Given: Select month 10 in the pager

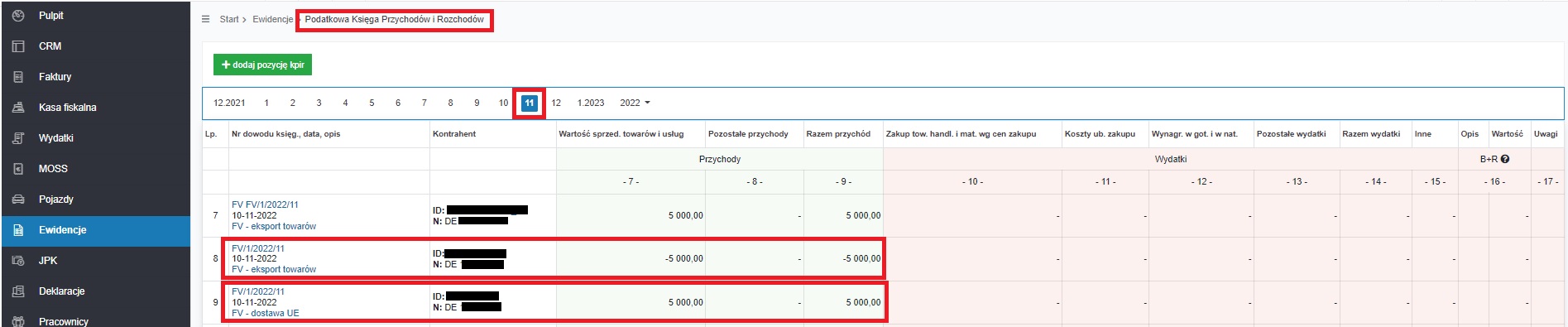Looking at the screenshot, I should [503, 103].
